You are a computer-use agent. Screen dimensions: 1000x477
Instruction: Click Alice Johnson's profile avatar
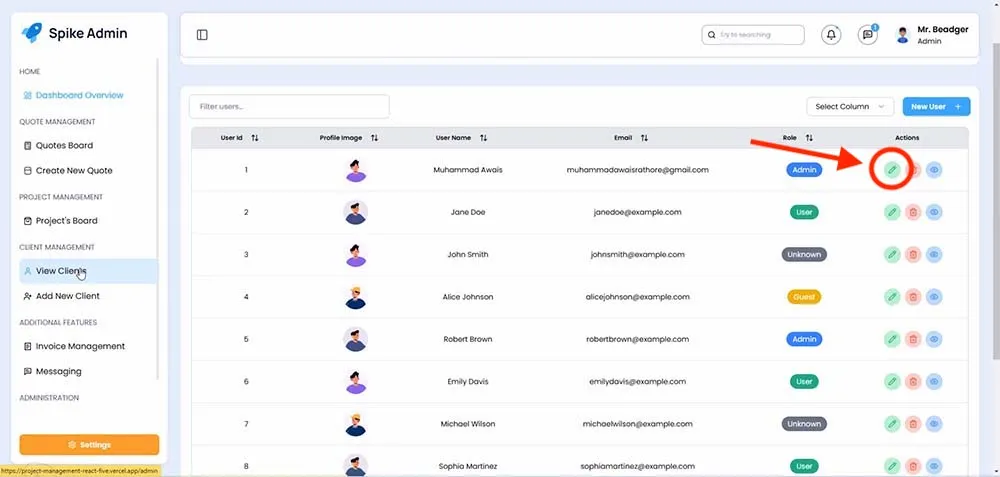tap(355, 297)
